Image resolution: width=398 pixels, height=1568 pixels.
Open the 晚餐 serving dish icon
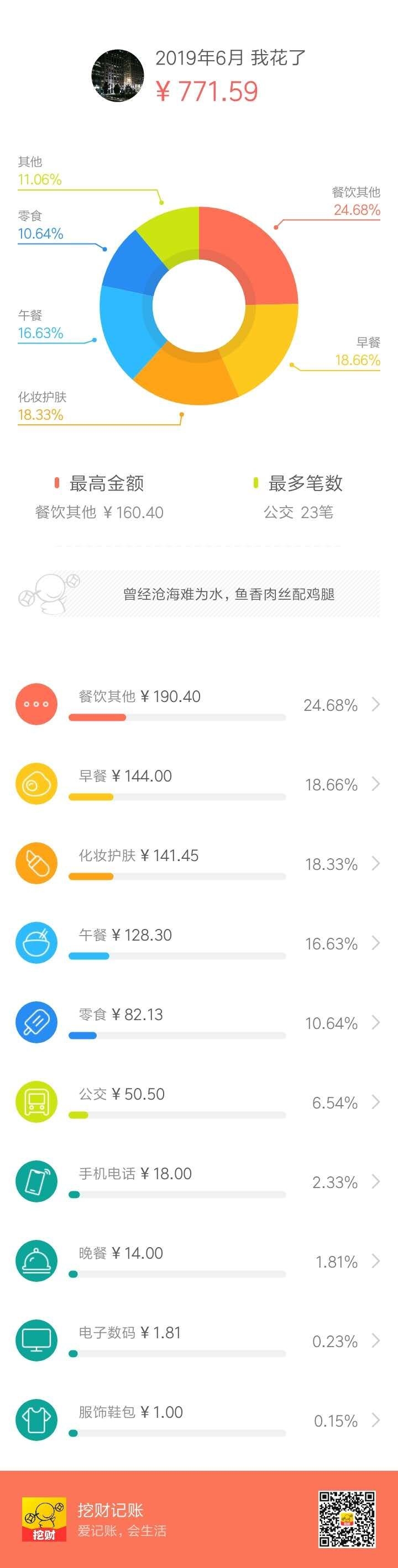point(36,1260)
